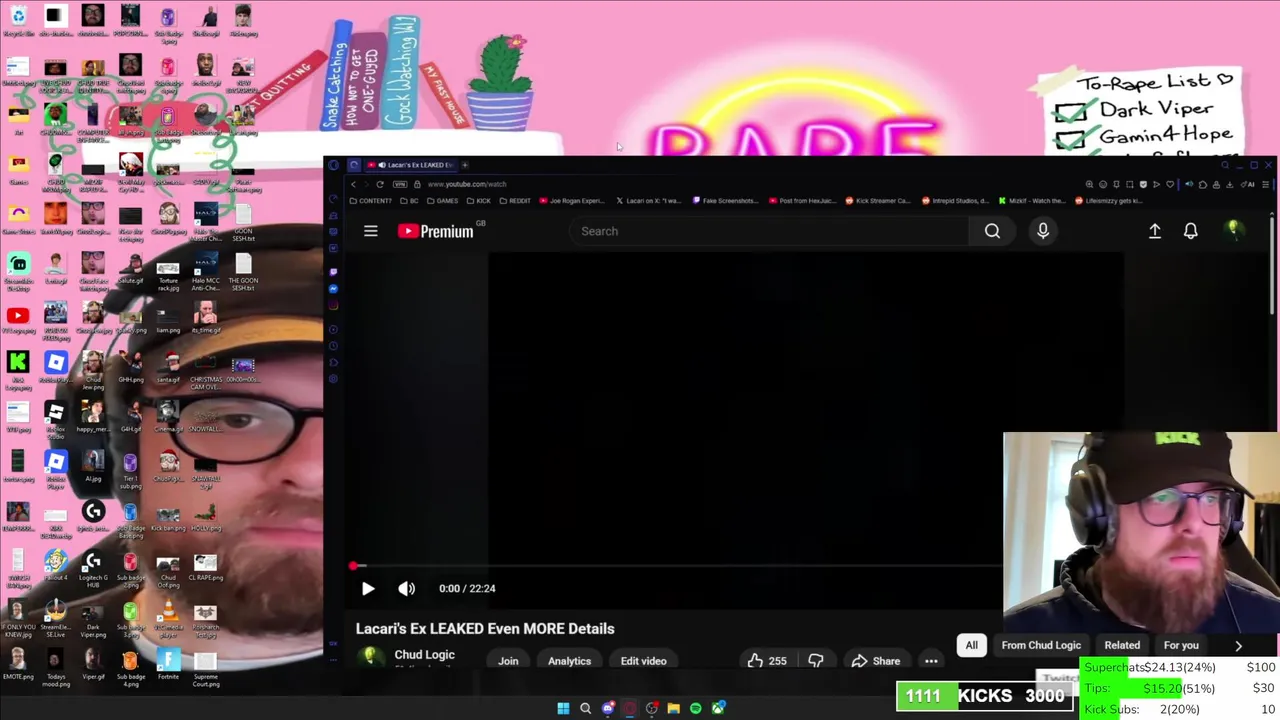1280x720 pixels.
Task: Open File Explorer from the taskbar
Action: [x=673, y=708]
